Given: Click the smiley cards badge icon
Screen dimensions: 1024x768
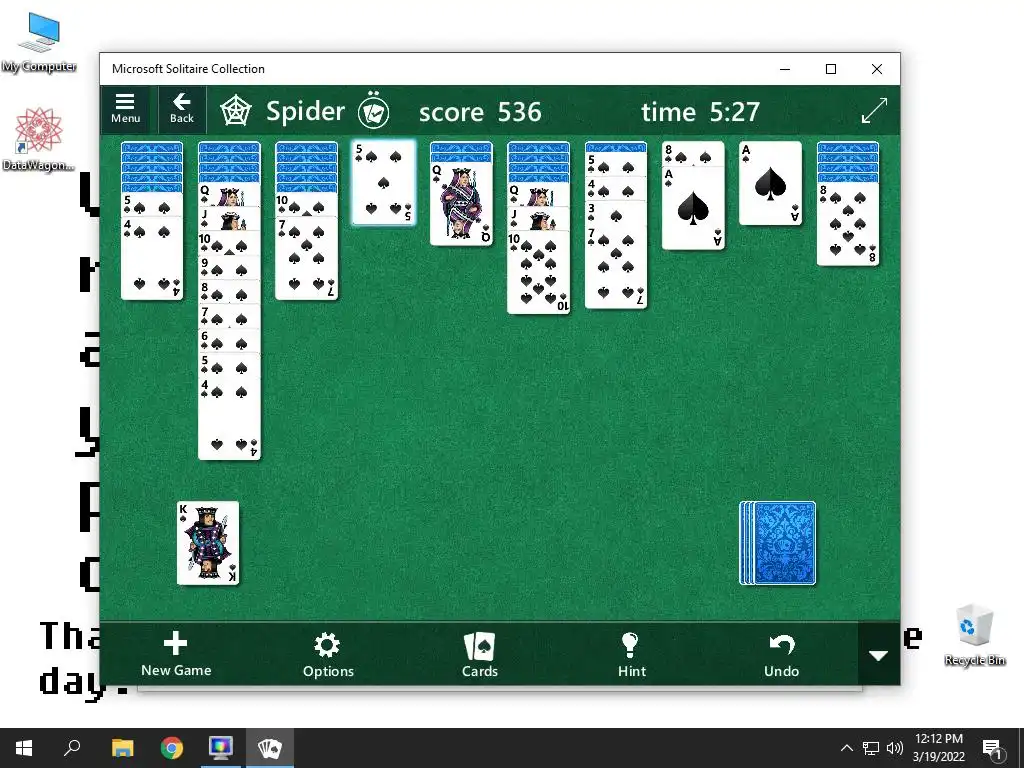Looking at the screenshot, I should click(x=374, y=111).
